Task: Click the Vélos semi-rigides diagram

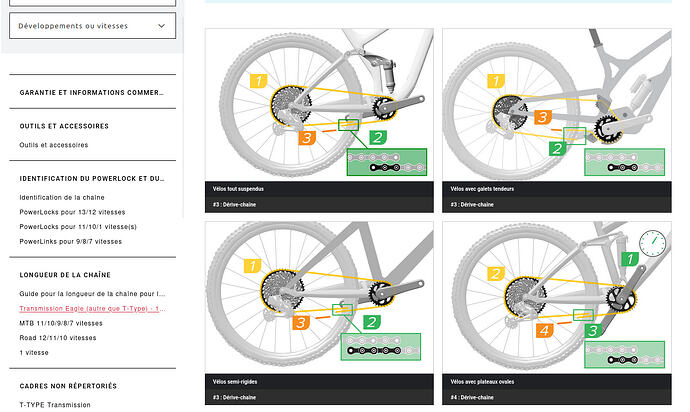Action: 319,298
